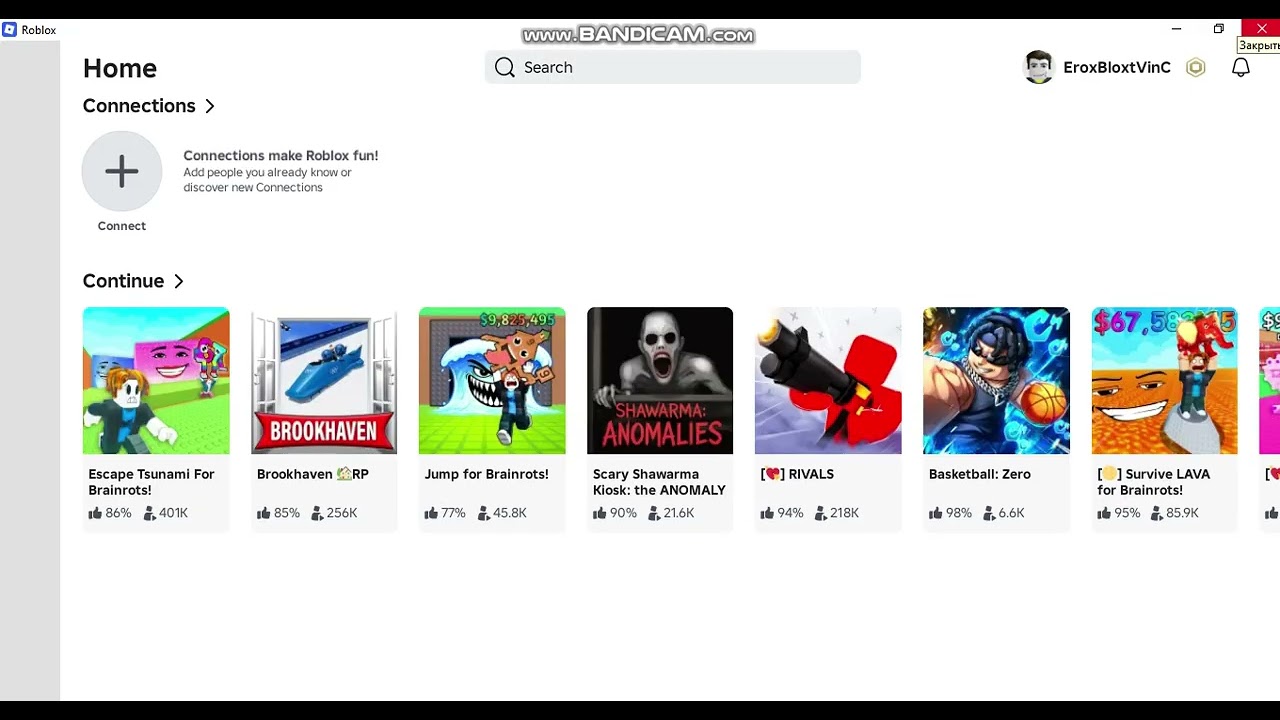Image resolution: width=1280 pixels, height=720 pixels.
Task: Click the Brookhaven RP title text
Action: click(x=313, y=474)
